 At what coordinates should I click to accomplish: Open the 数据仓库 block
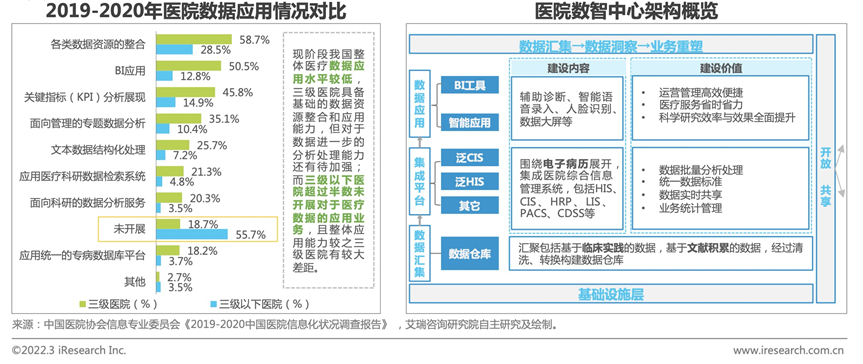click(x=469, y=254)
